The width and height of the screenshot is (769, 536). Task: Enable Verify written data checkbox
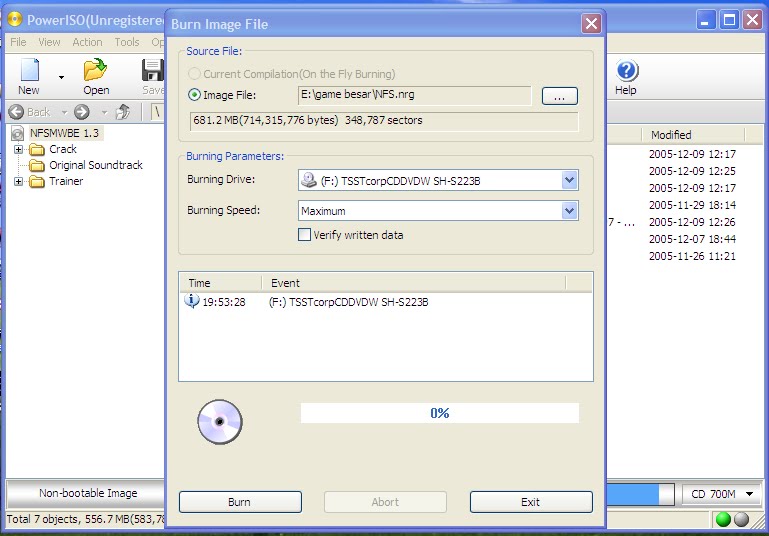click(305, 235)
